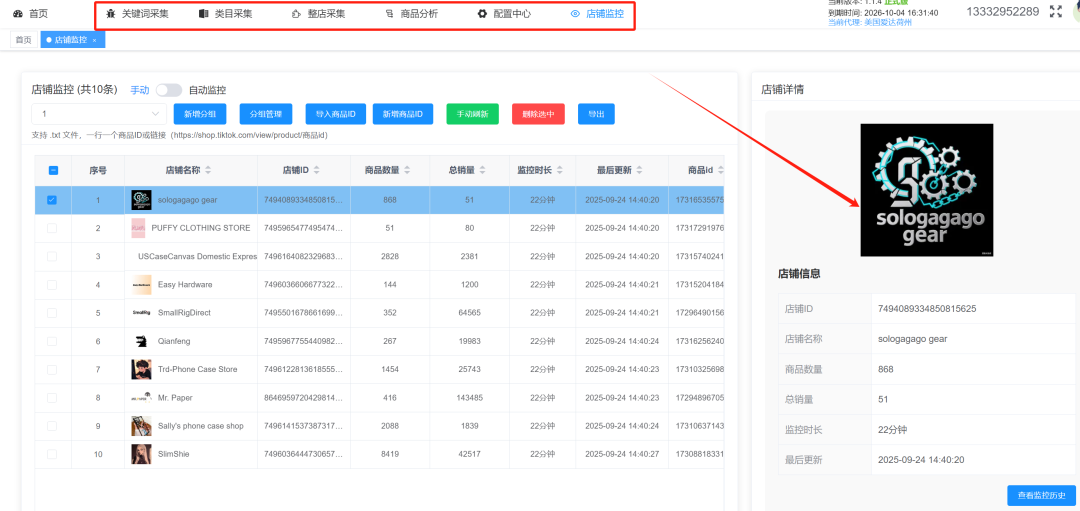Click the 首页 dashboard icon at top left
The image size is (1080, 511).
pyautogui.click(x=18, y=14)
